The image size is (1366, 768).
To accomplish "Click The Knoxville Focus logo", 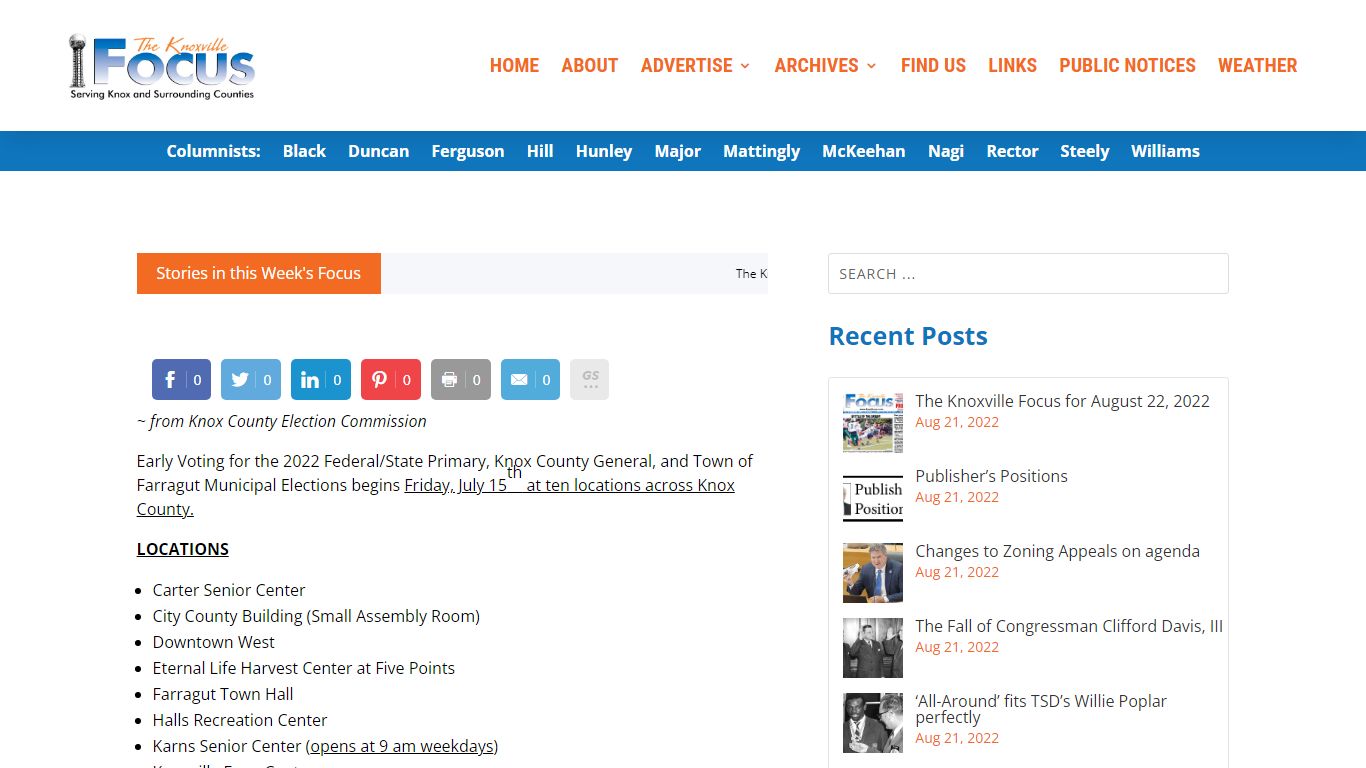I will coord(162,66).
